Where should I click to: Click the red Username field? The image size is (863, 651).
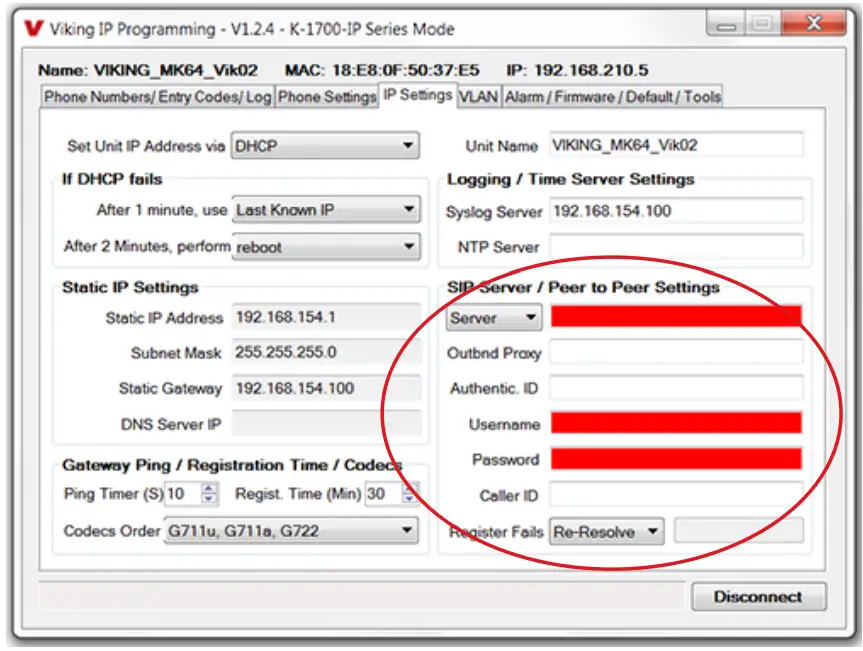click(x=676, y=423)
